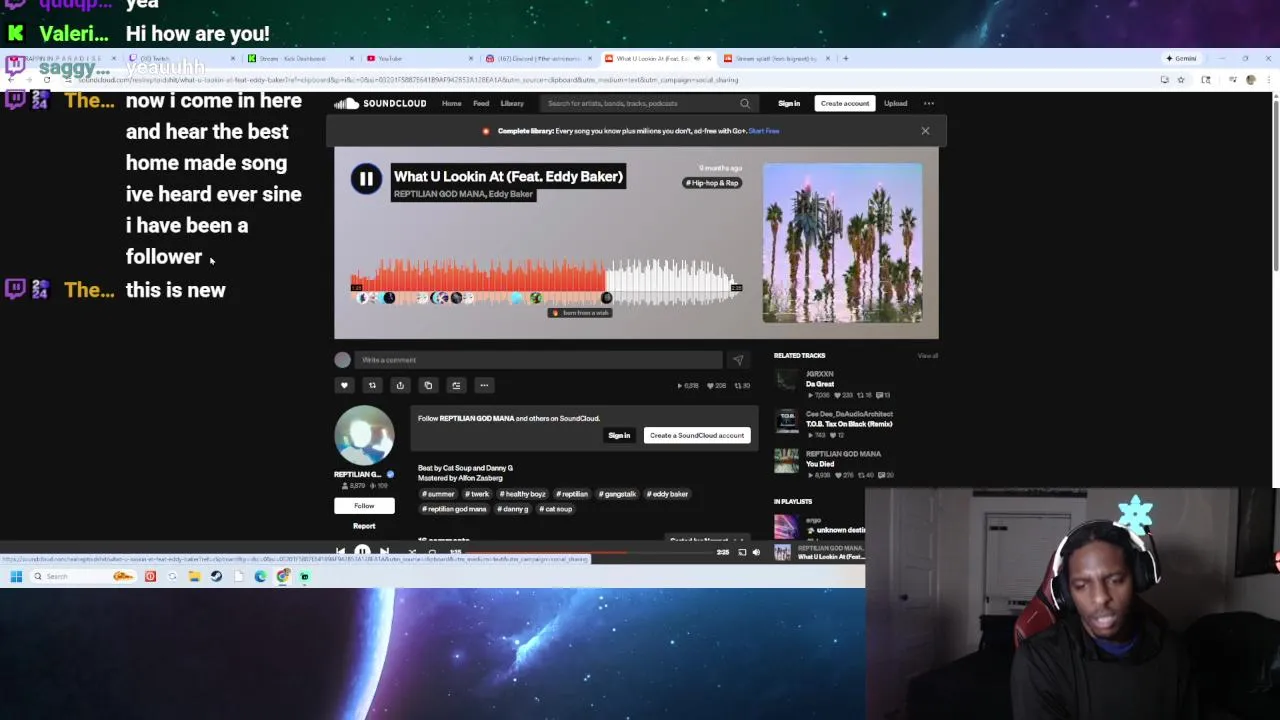Image resolution: width=1280 pixels, height=720 pixels.
Task: Seek on the bottom player progress bar
Action: point(590,552)
